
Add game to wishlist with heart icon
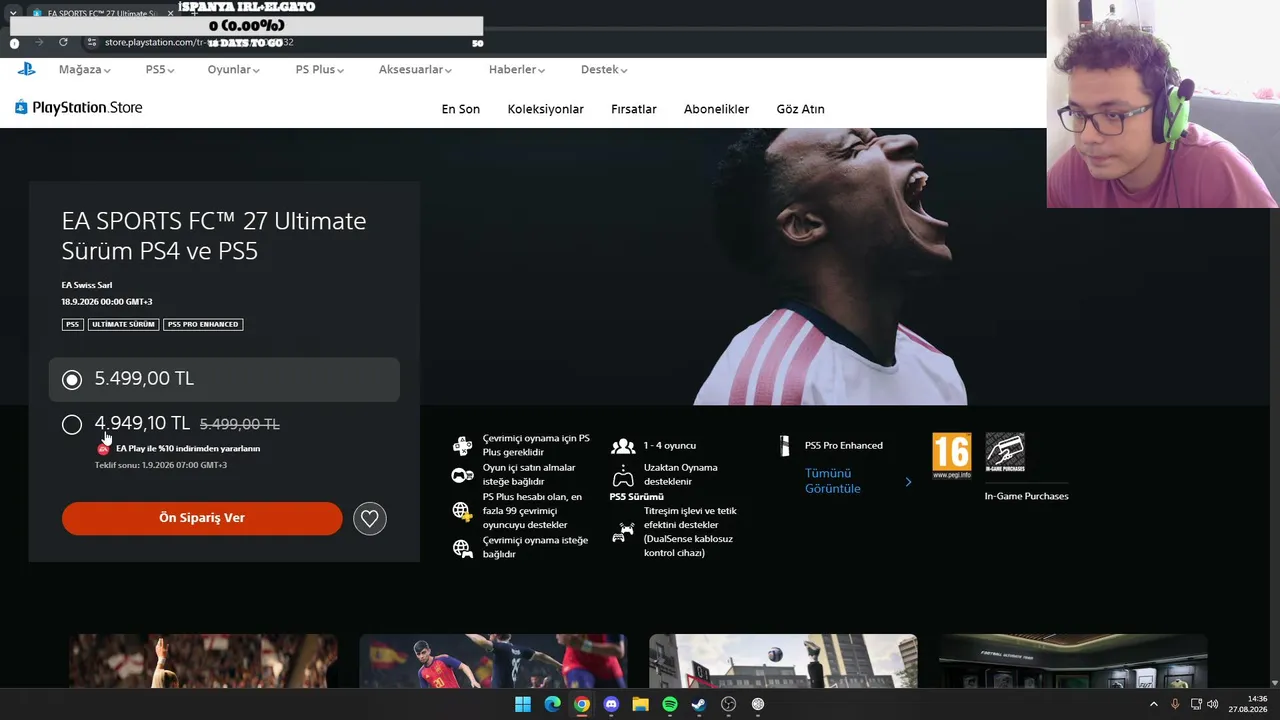point(370,518)
